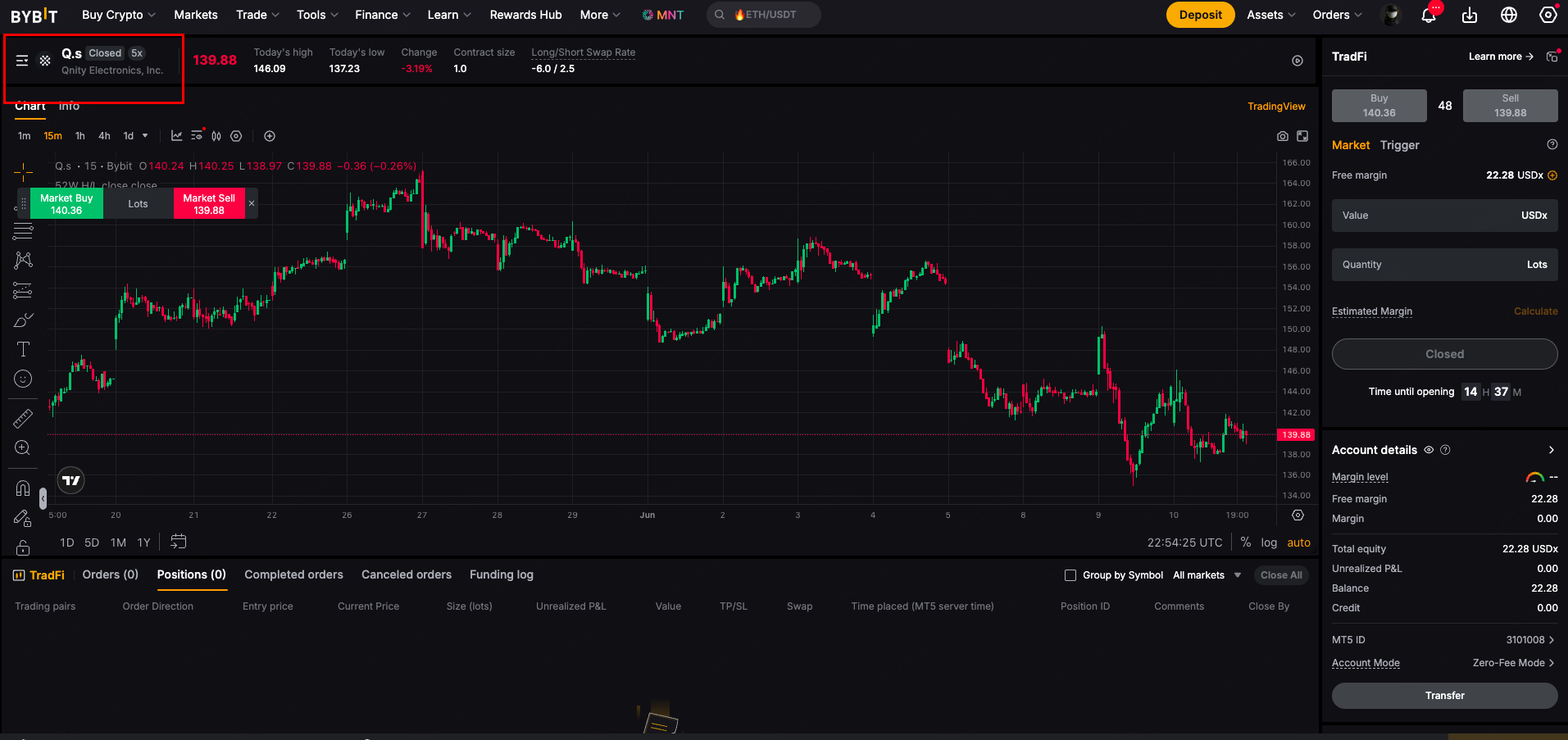Viewport: 1568px width, 740px height.
Task: Select the text annotation tool
Action: (x=23, y=349)
